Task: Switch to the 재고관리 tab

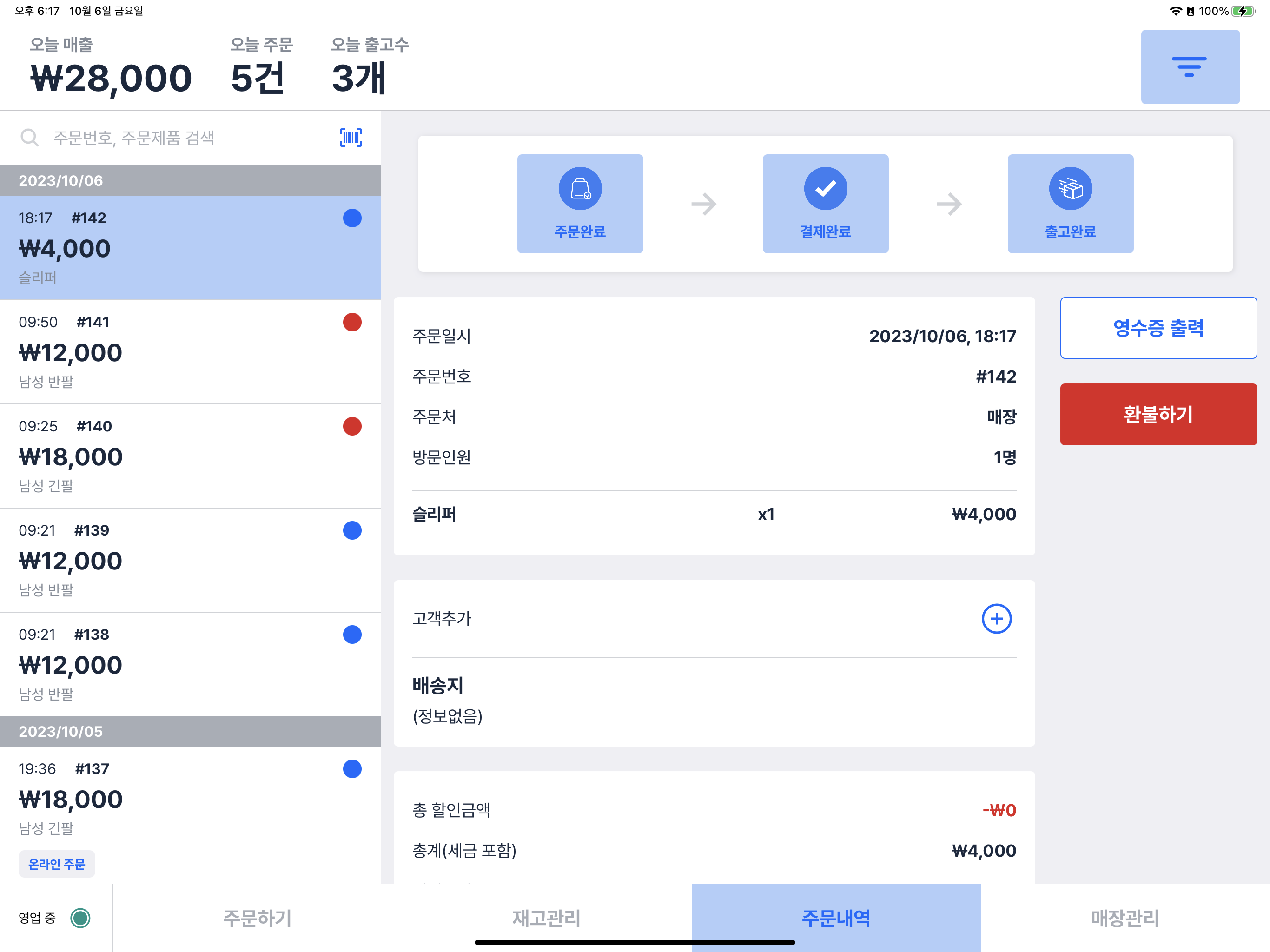Action: click(546, 918)
